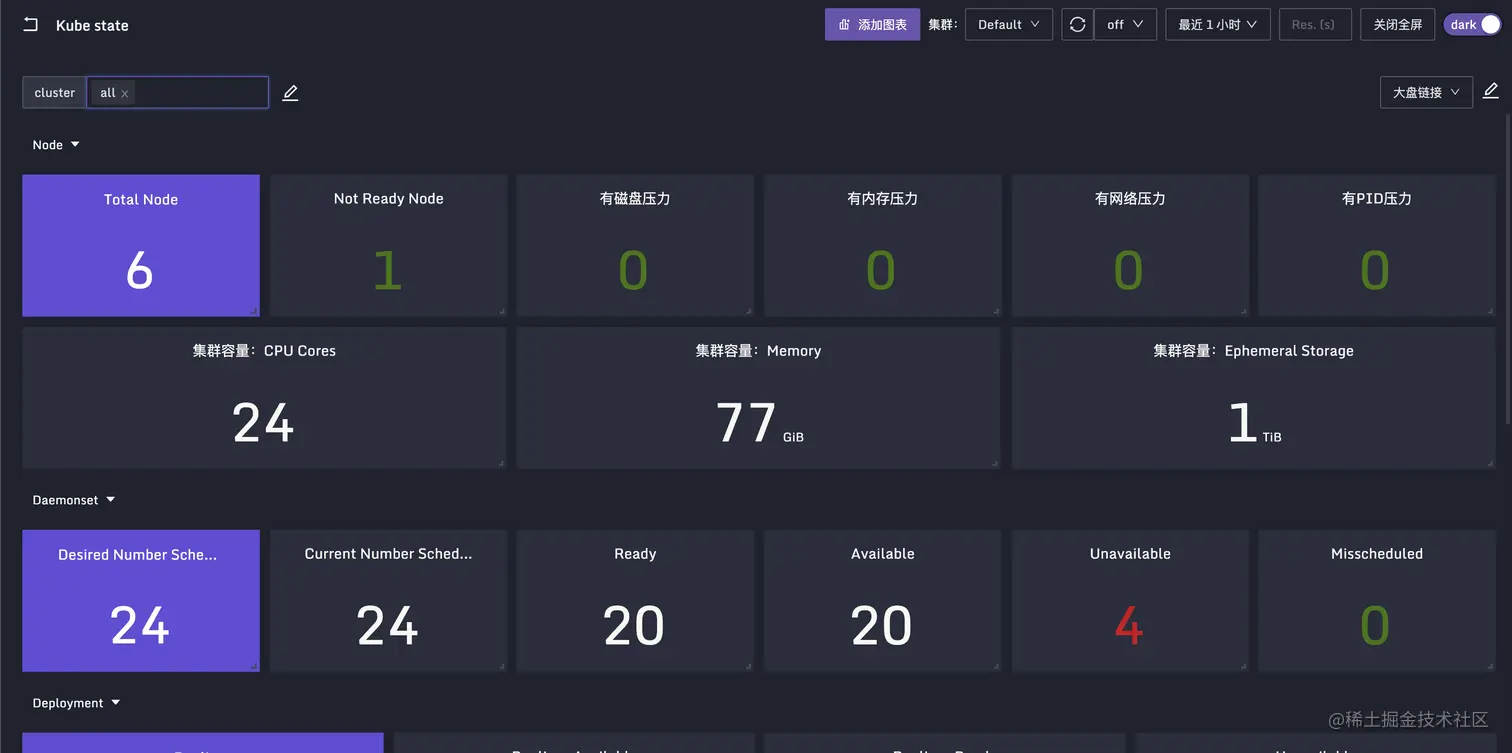Remove the 'all' tag from the cluster filter
The width and height of the screenshot is (1512, 753).
[x=125, y=94]
